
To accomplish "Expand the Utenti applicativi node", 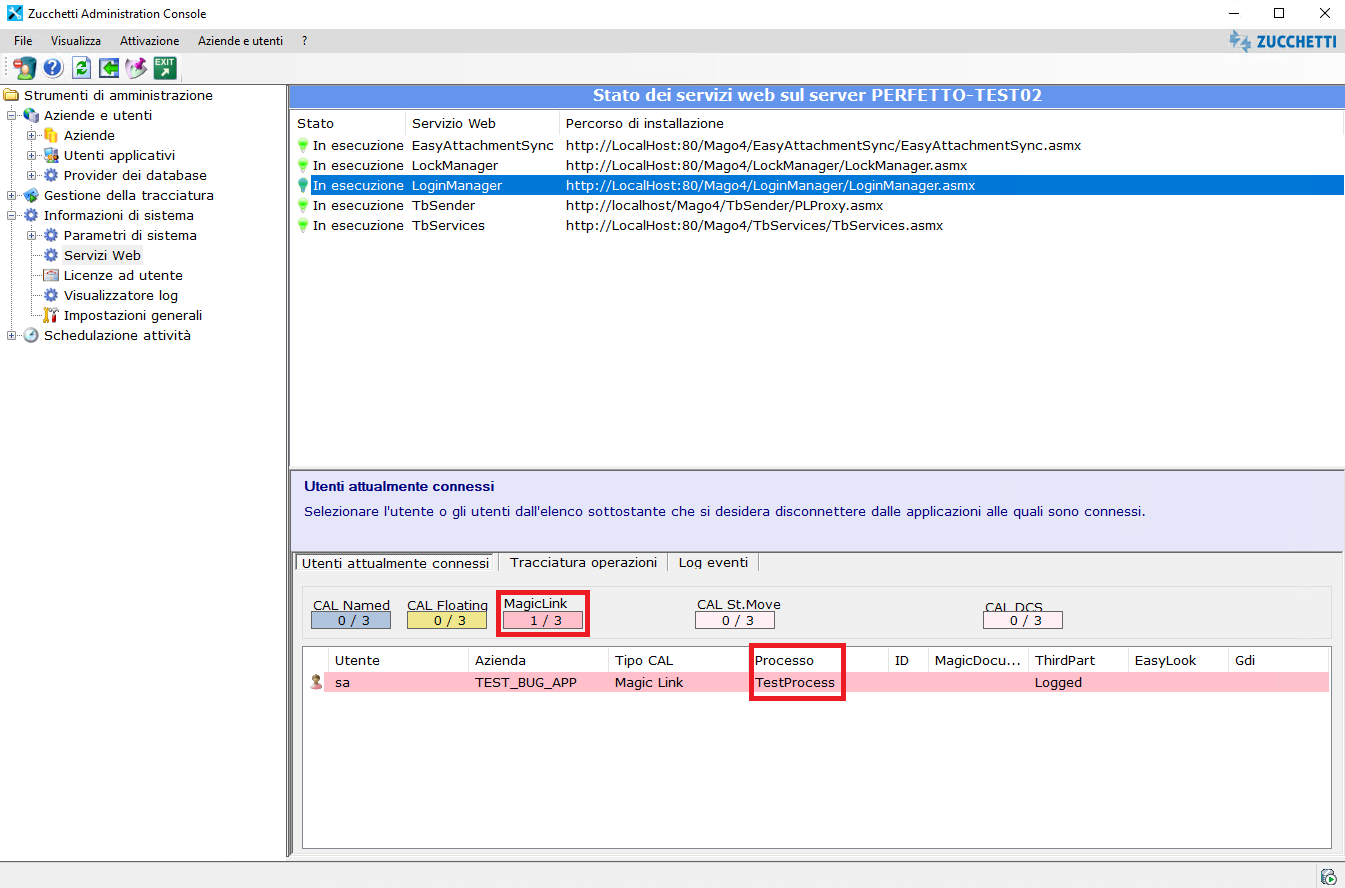I will (x=32, y=155).
